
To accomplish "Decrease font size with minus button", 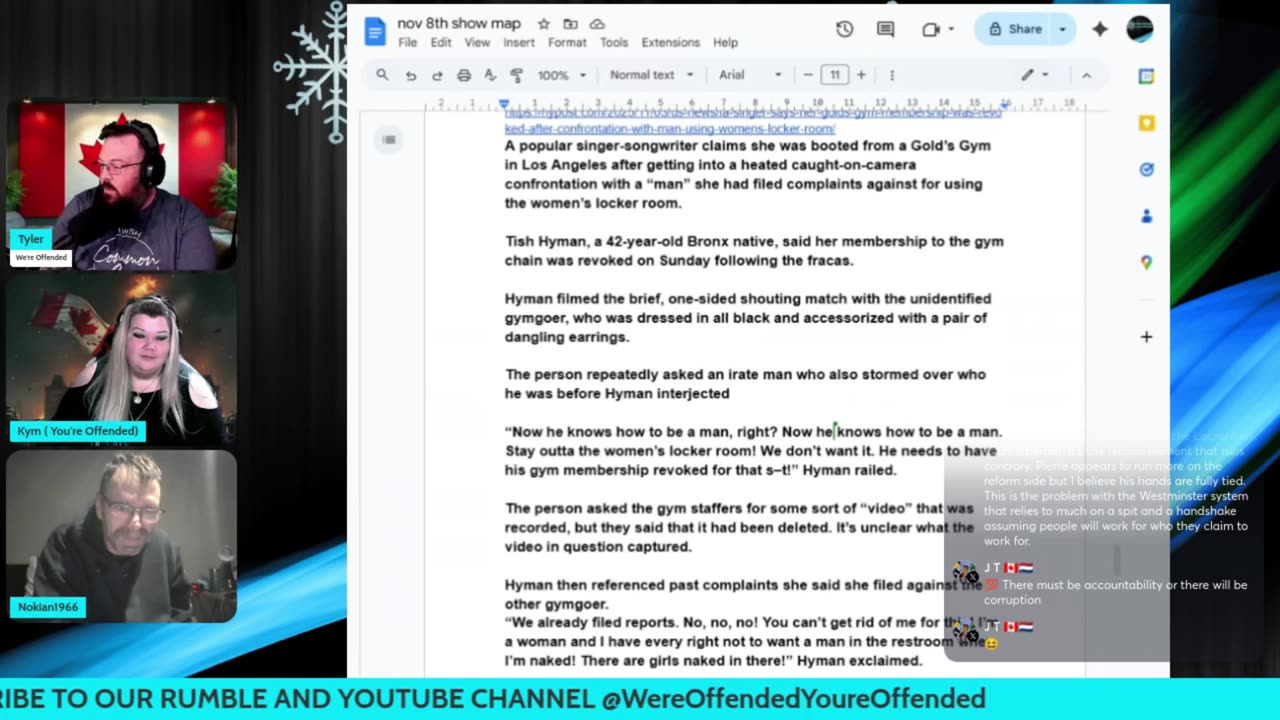I will 808,75.
